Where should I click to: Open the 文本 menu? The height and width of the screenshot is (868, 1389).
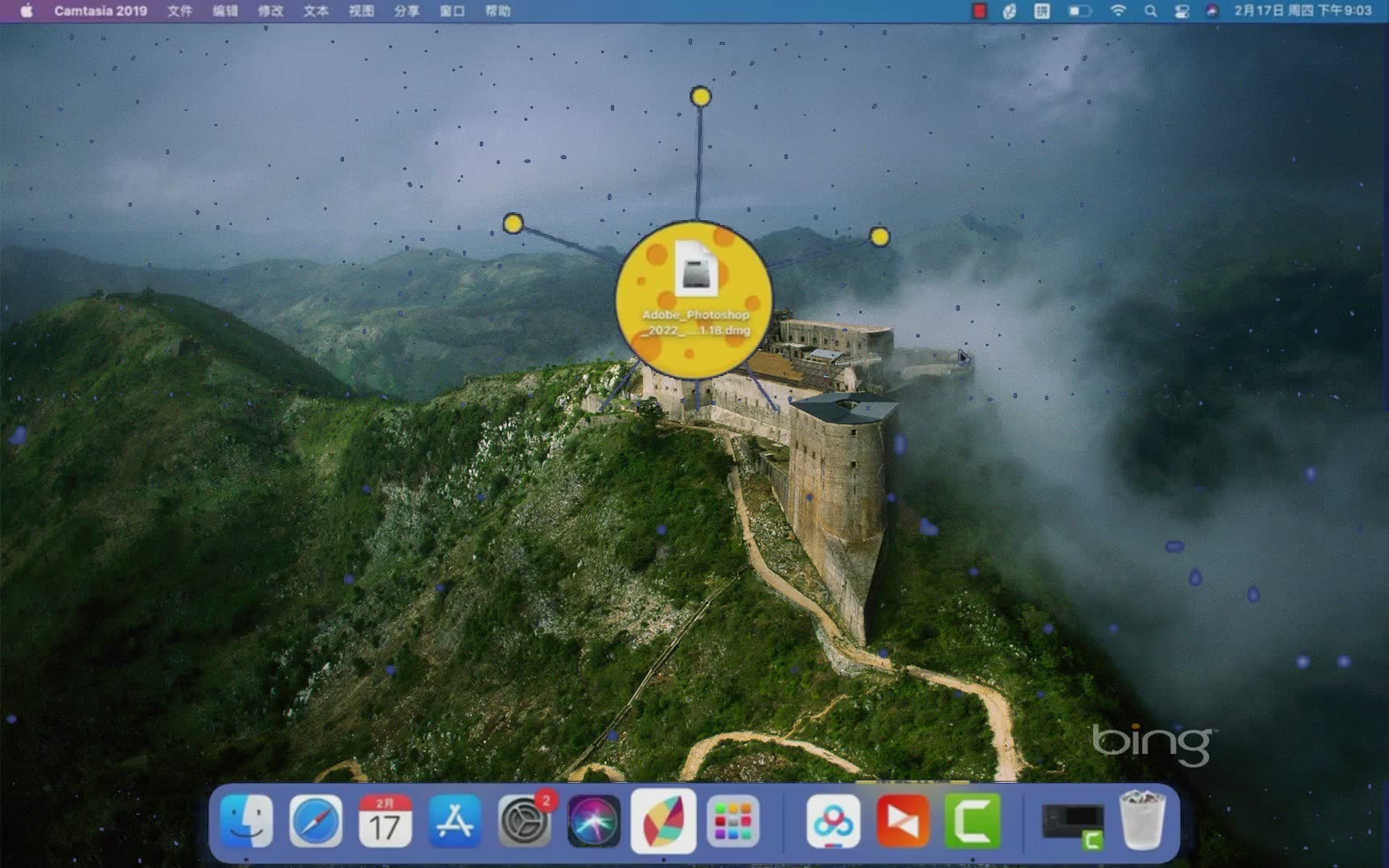316,10
